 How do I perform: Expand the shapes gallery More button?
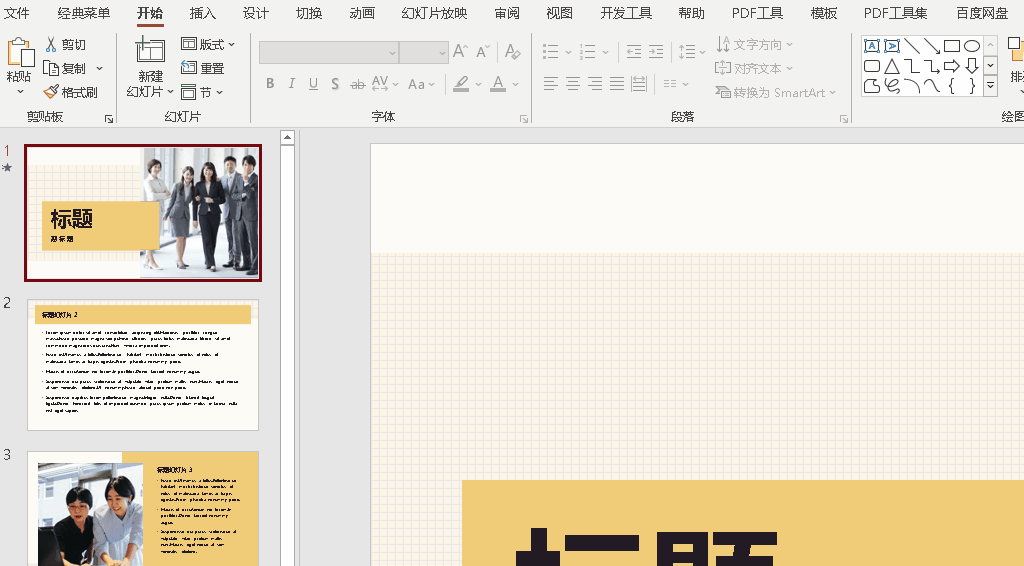tap(991, 86)
